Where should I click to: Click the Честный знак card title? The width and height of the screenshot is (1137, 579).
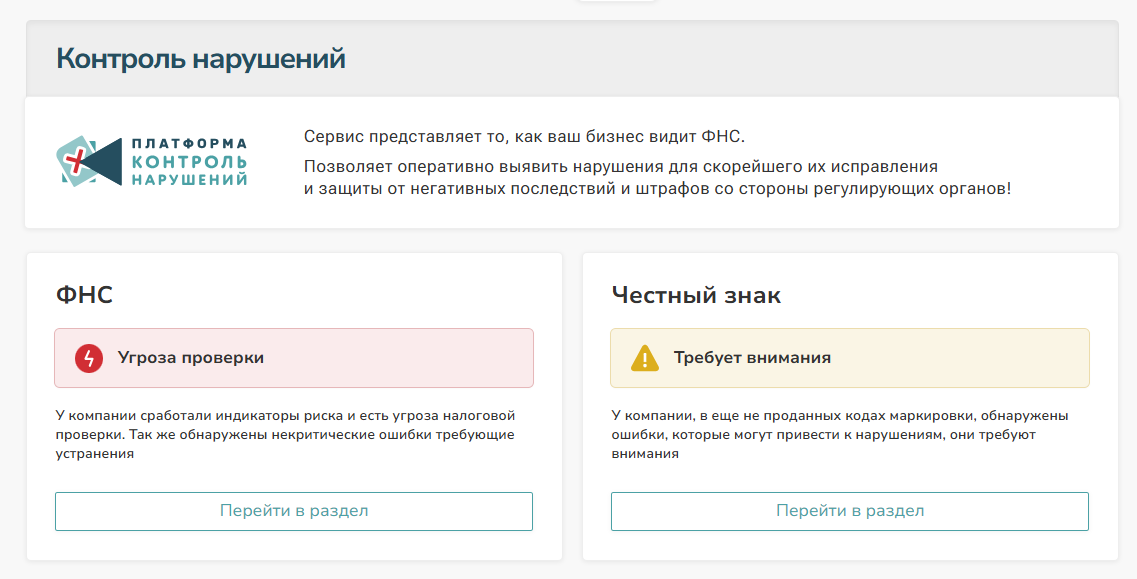pos(696,295)
